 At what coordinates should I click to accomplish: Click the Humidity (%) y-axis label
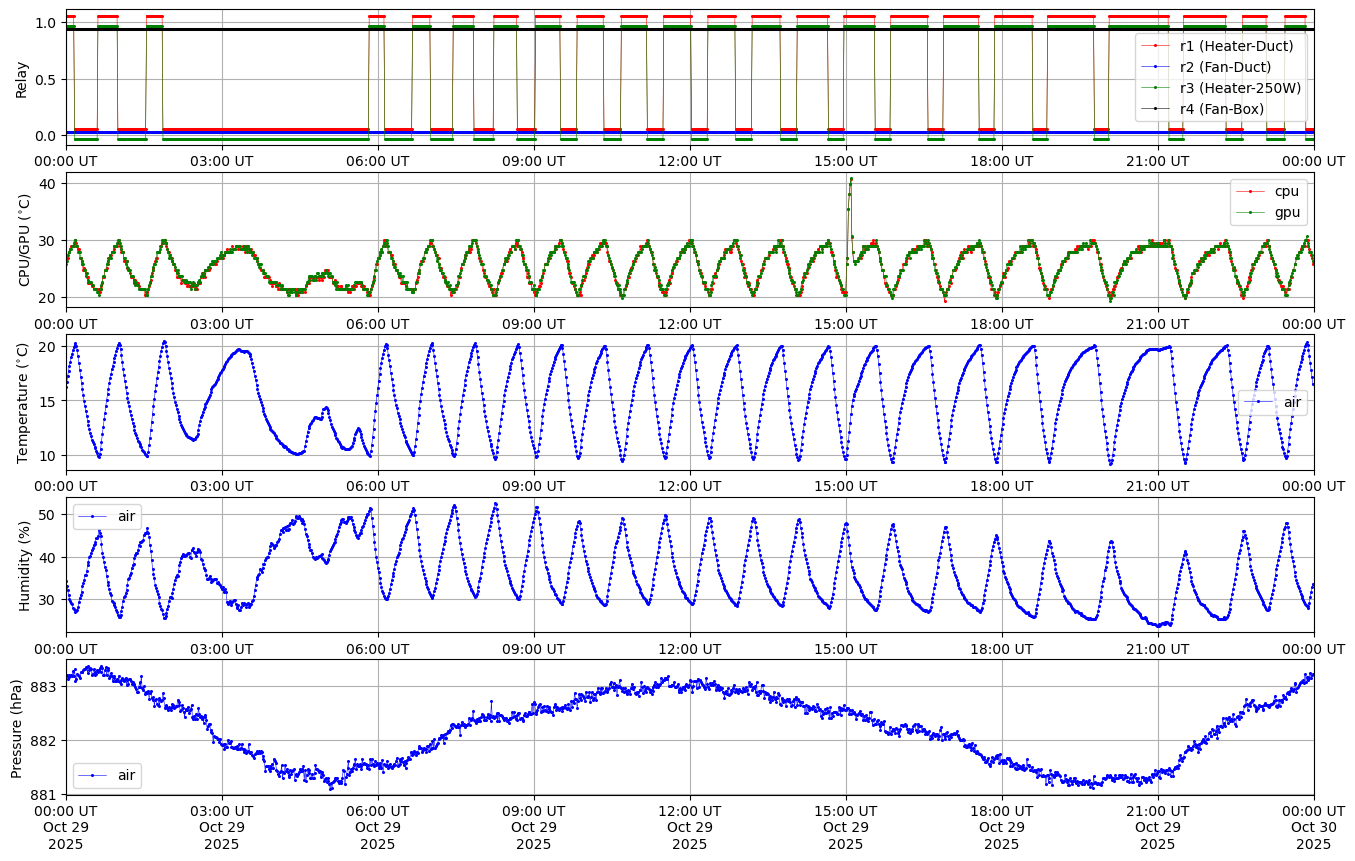click(25, 564)
